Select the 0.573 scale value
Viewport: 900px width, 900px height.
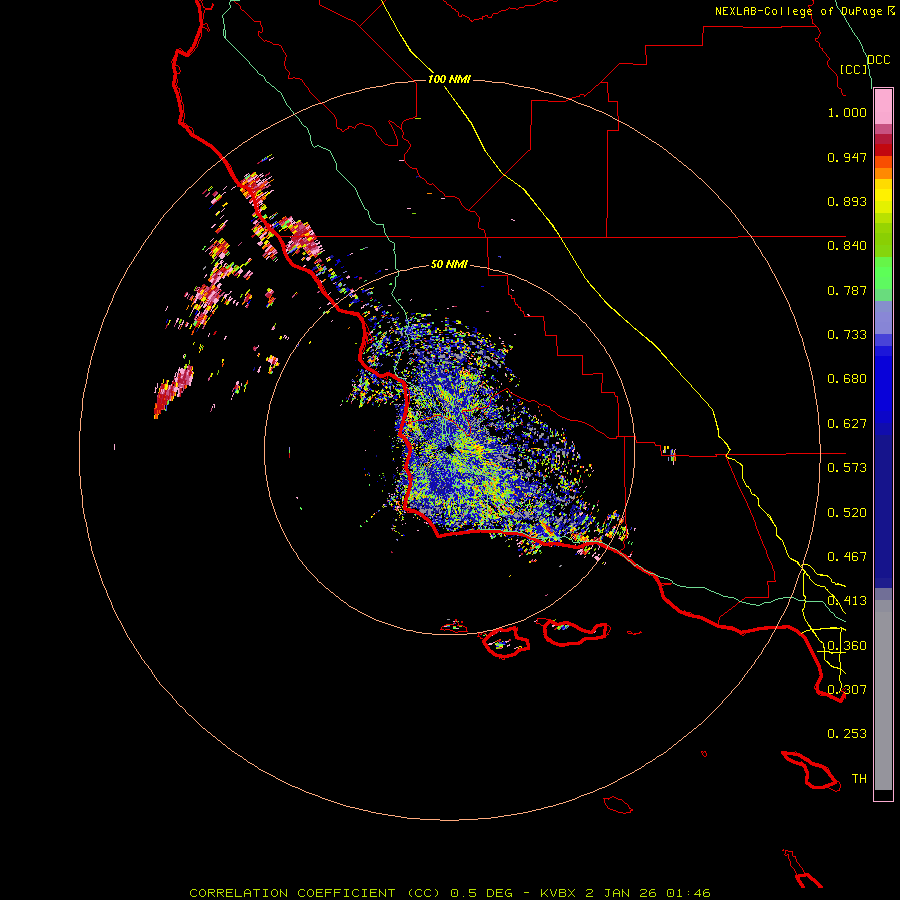(x=847, y=468)
